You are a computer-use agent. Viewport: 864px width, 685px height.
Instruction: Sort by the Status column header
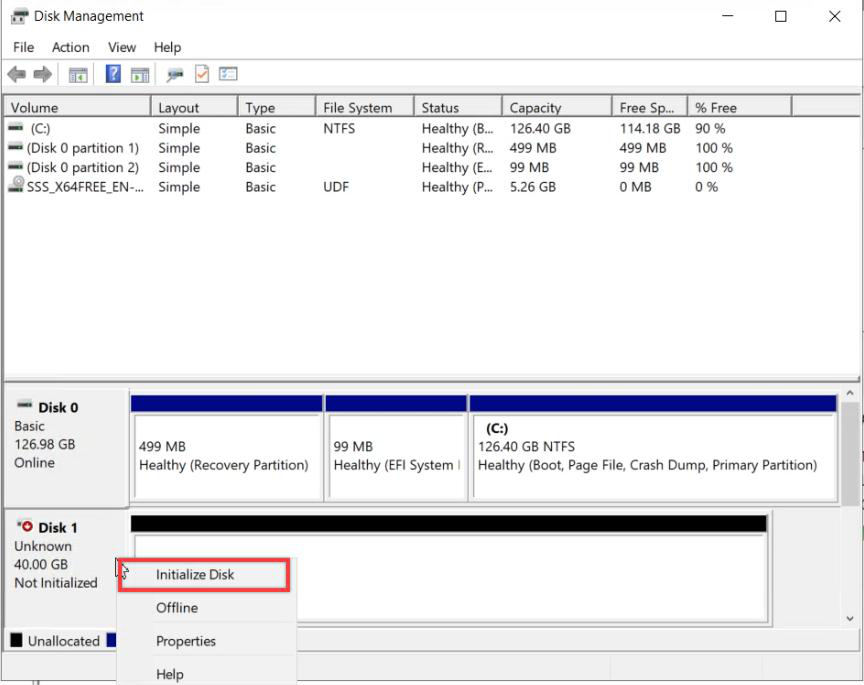(458, 107)
